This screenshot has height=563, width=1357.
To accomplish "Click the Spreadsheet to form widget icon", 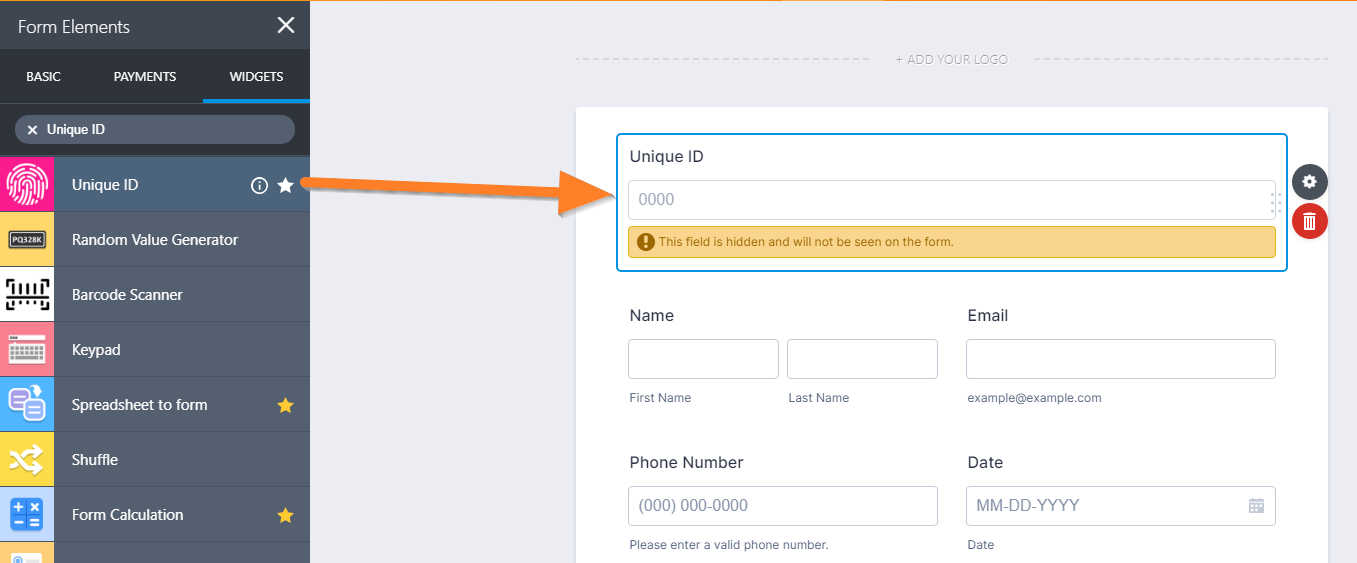I will pyautogui.click(x=27, y=405).
